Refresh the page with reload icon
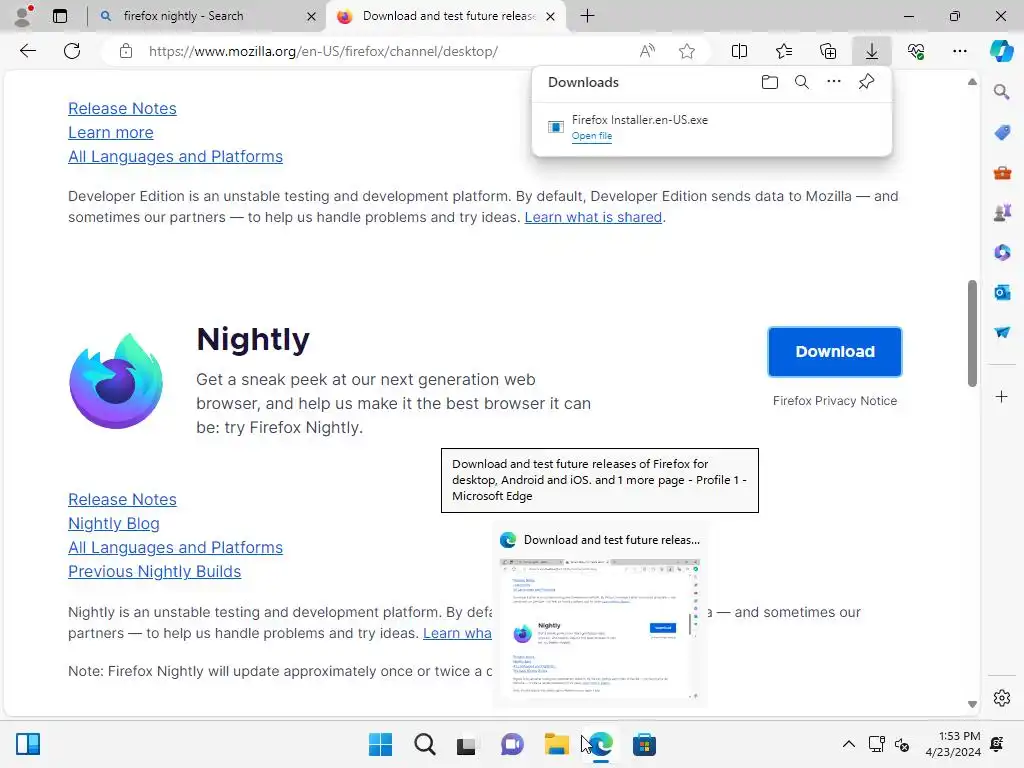 coord(72,51)
